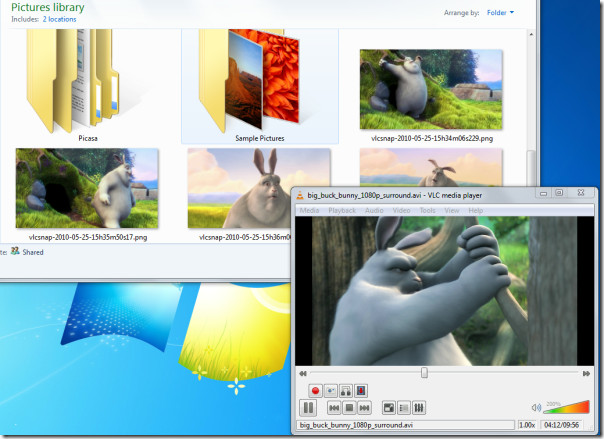Screen dimensions: 604x439
Task: Close the VLC media player window
Action: click(x=581, y=193)
